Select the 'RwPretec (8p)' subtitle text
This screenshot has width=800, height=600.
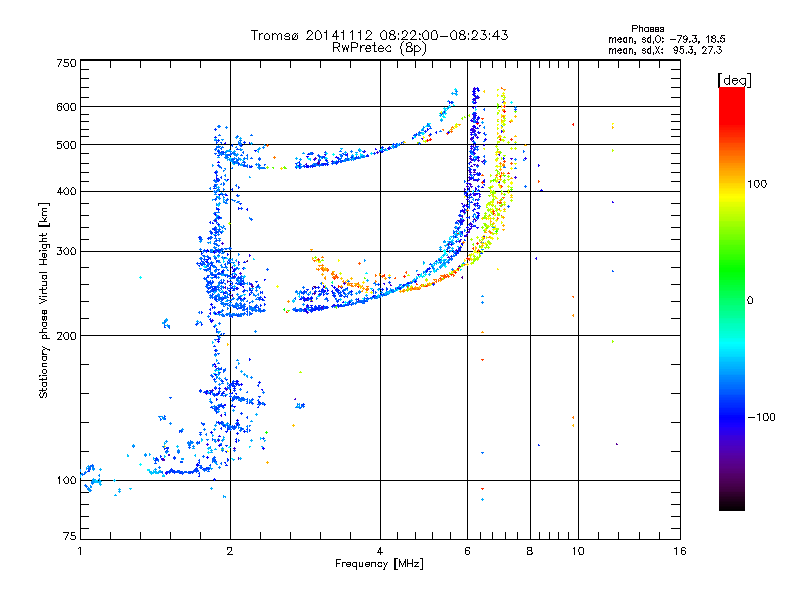[379, 48]
